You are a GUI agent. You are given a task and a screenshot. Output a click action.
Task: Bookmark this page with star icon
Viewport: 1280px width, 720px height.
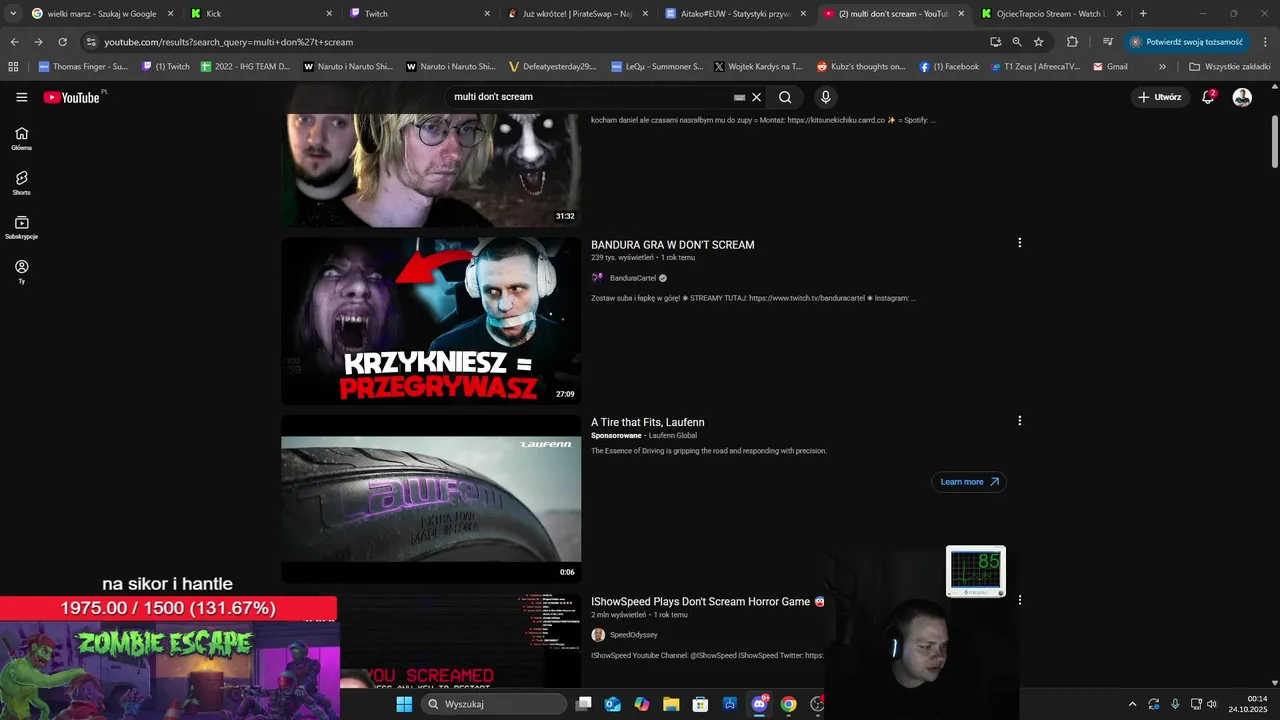[x=1039, y=42]
